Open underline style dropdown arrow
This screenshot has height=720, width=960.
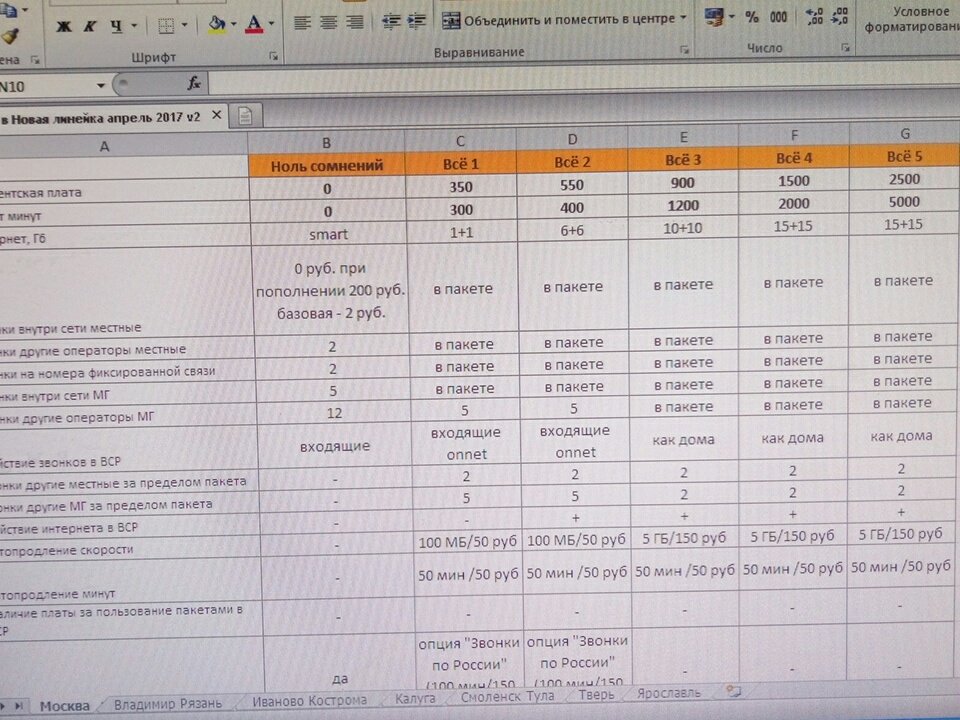tap(134, 26)
